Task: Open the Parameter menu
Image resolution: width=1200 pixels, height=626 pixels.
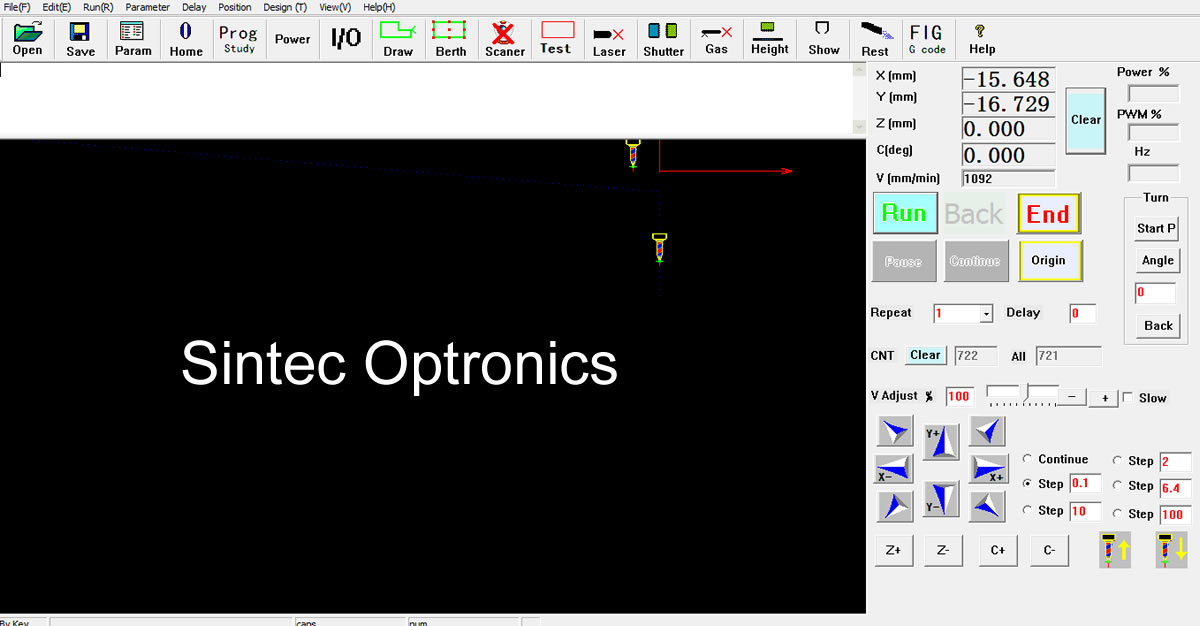Action: (148, 7)
